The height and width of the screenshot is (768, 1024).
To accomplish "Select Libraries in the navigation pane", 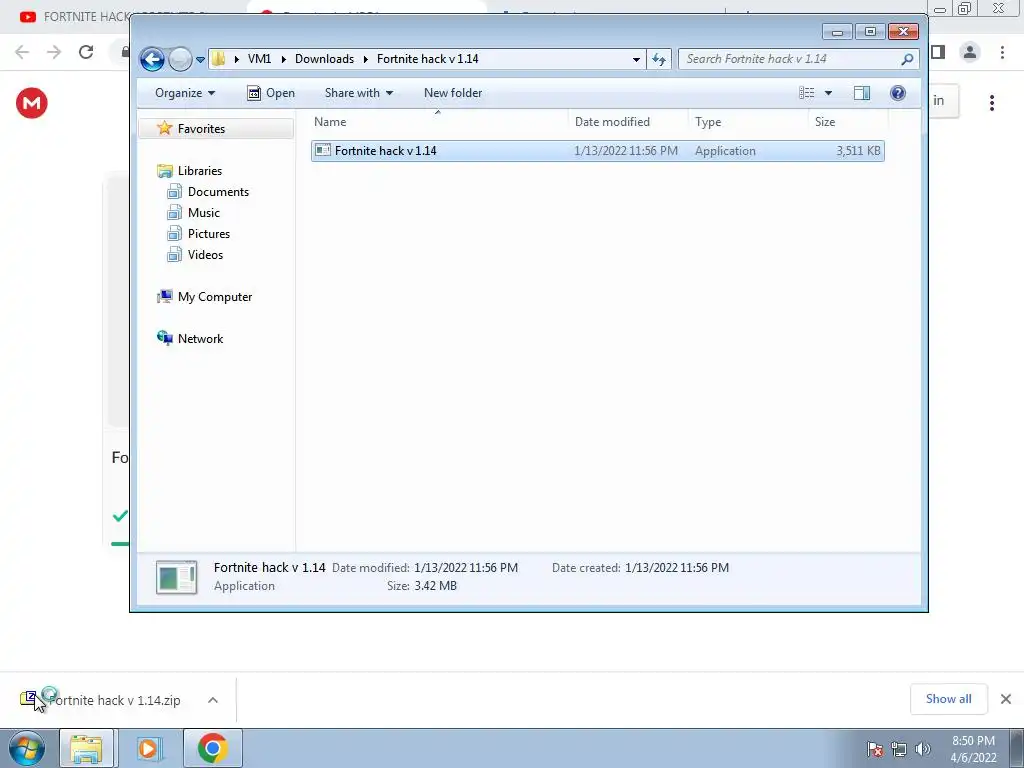I will [200, 170].
